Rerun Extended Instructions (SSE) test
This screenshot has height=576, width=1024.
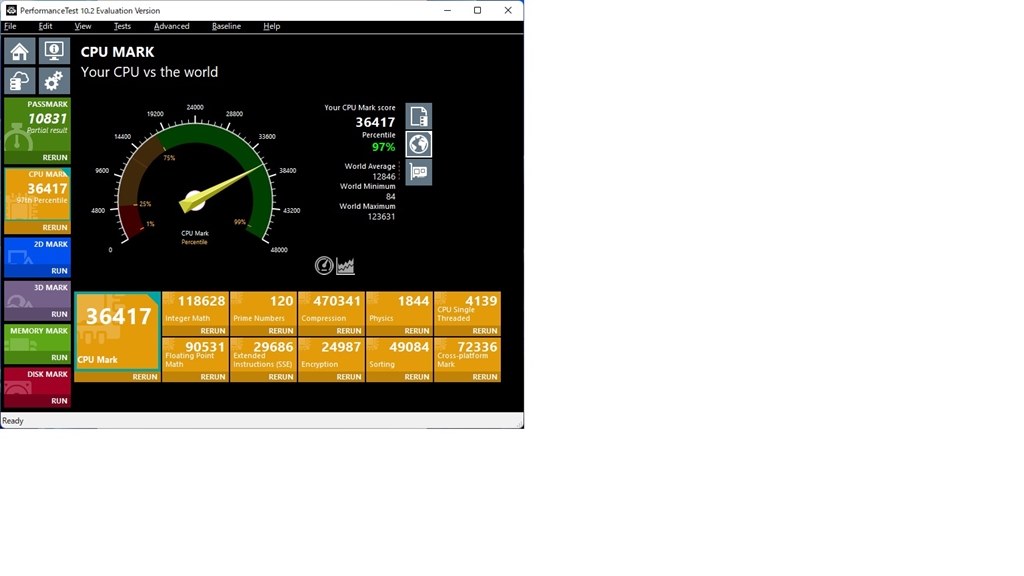coord(281,377)
